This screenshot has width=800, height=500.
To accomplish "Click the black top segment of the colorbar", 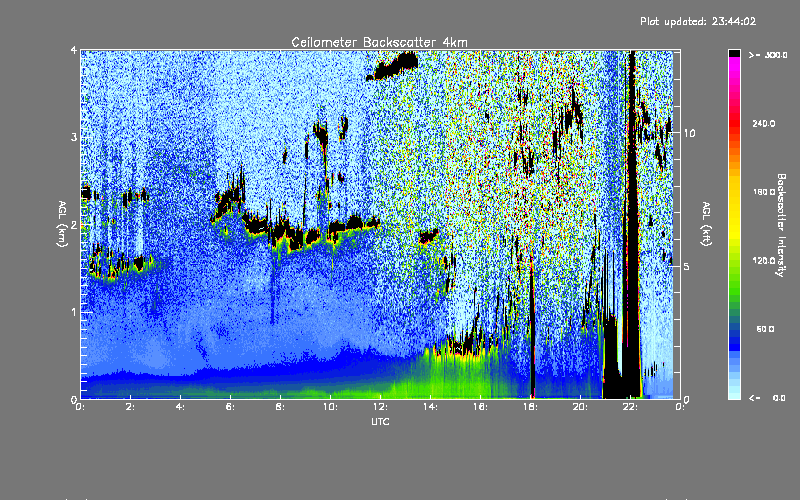I will coord(734,53).
